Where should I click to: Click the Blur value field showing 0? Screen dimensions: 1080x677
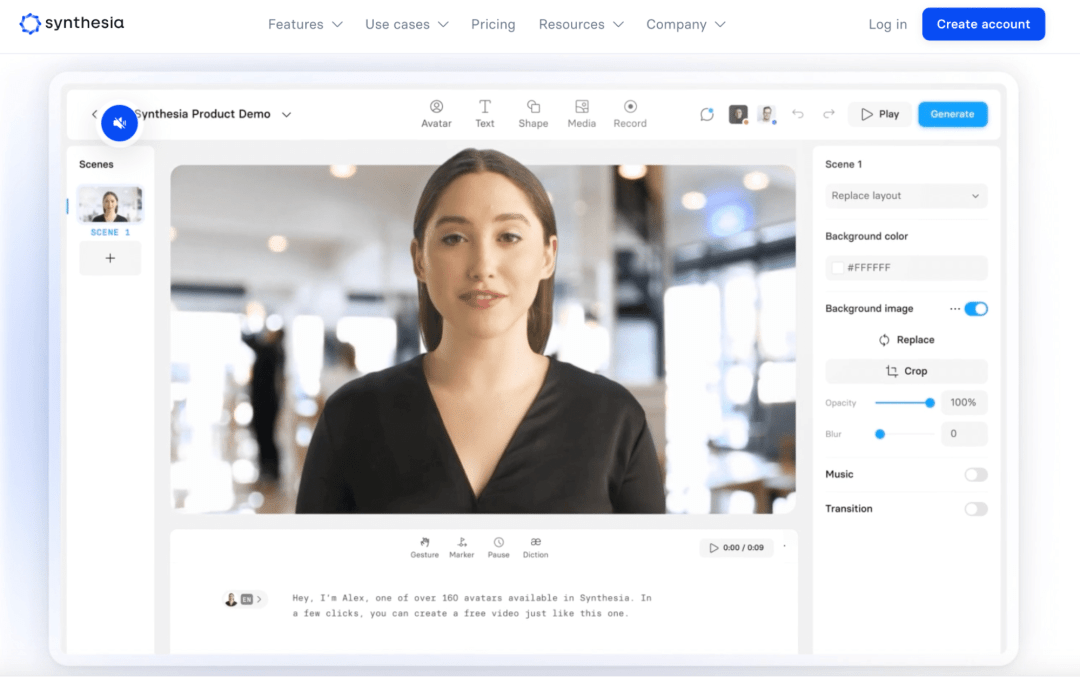click(x=964, y=434)
